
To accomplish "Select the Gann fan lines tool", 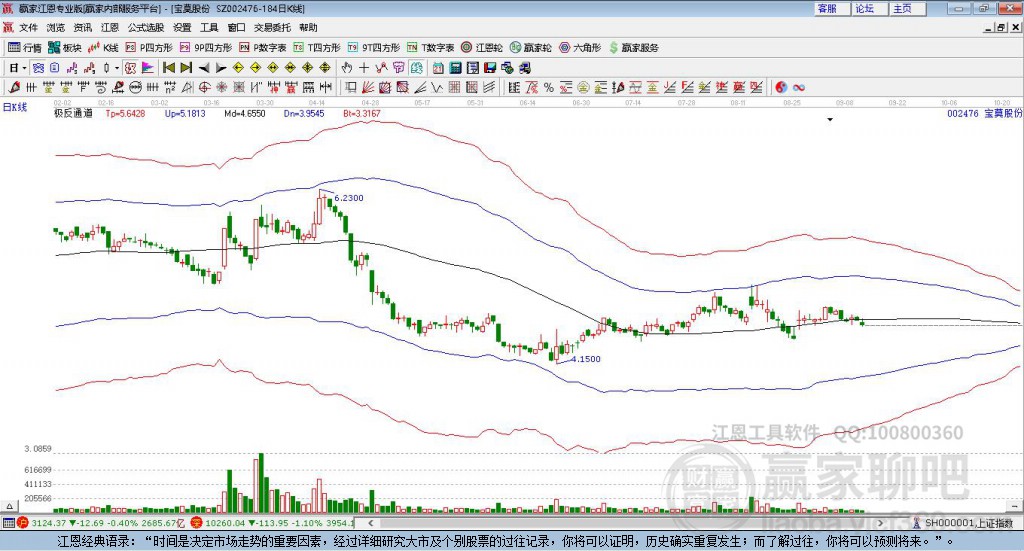I will [x=368, y=87].
